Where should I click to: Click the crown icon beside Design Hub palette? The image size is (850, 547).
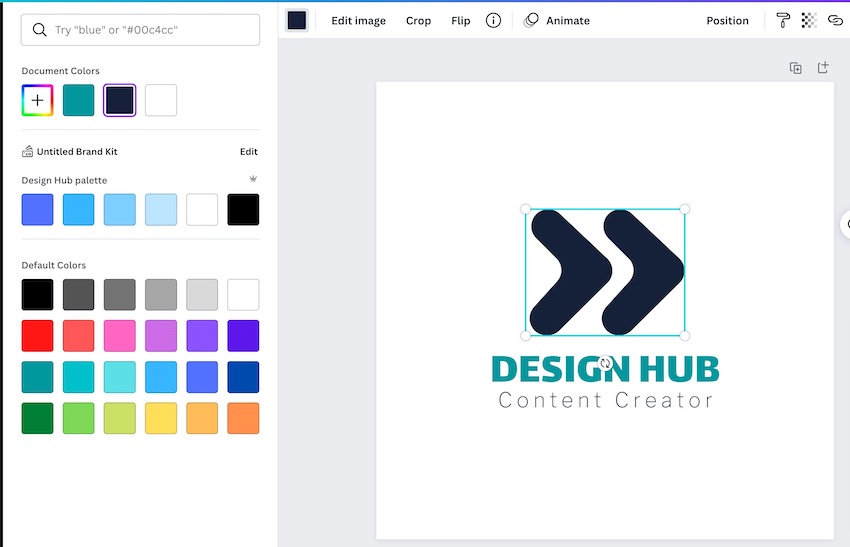click(x=253, y=179)
